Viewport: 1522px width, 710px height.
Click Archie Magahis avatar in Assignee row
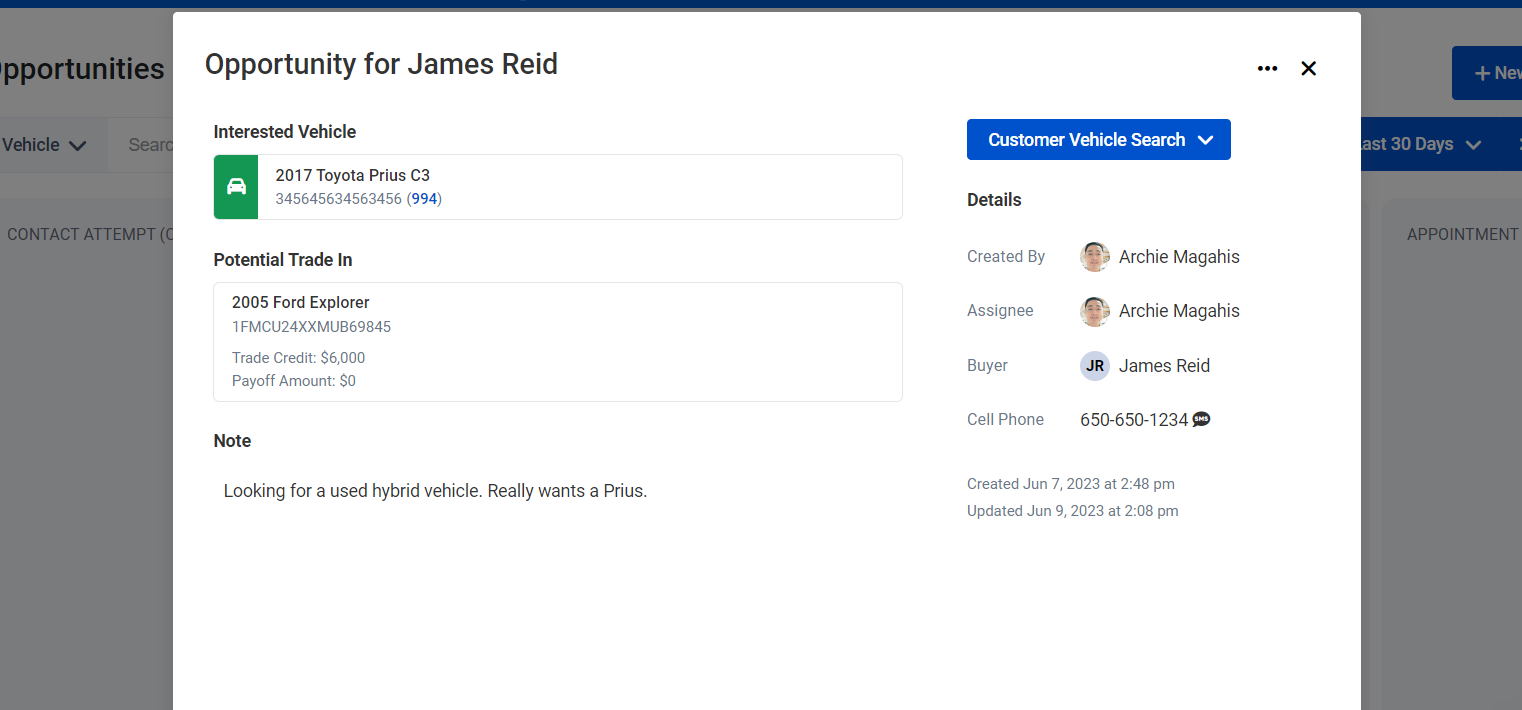(x=1095, y=311)
